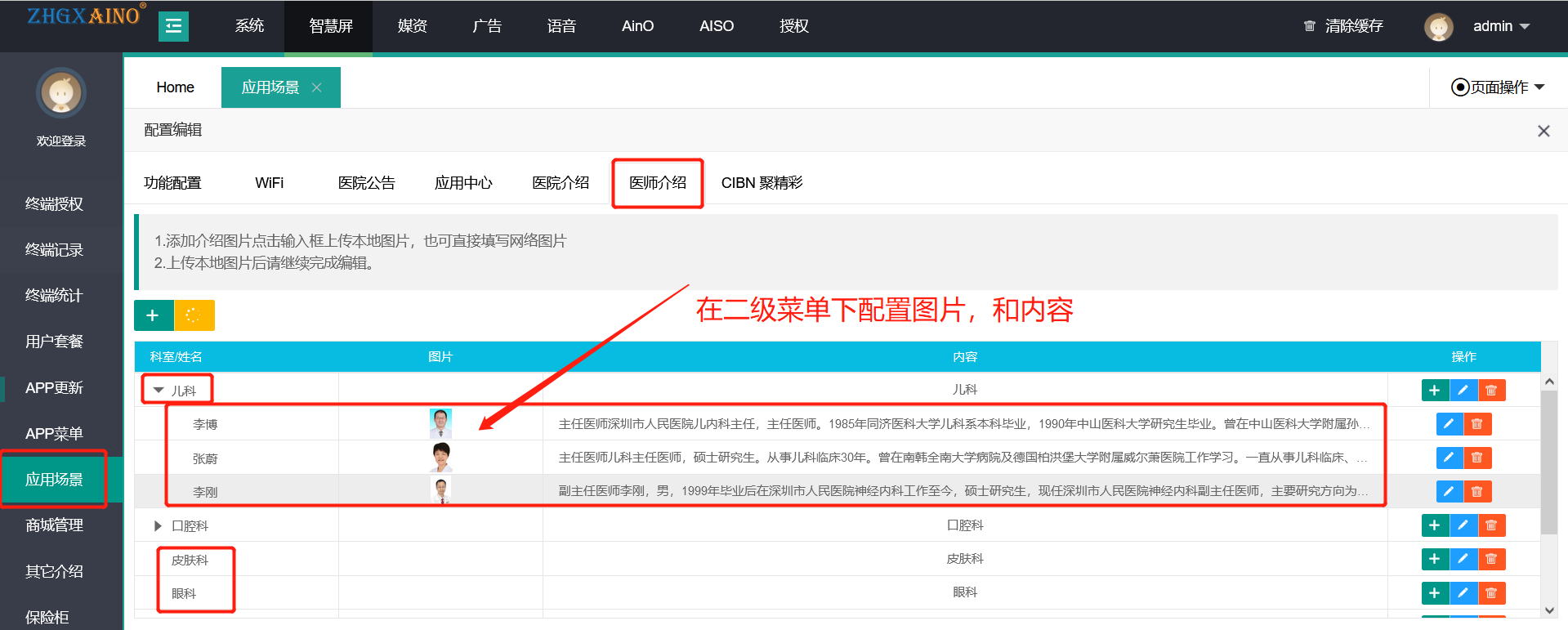
Task: Click the trash icon for 口腔科
Action: tap(1491, 525)
